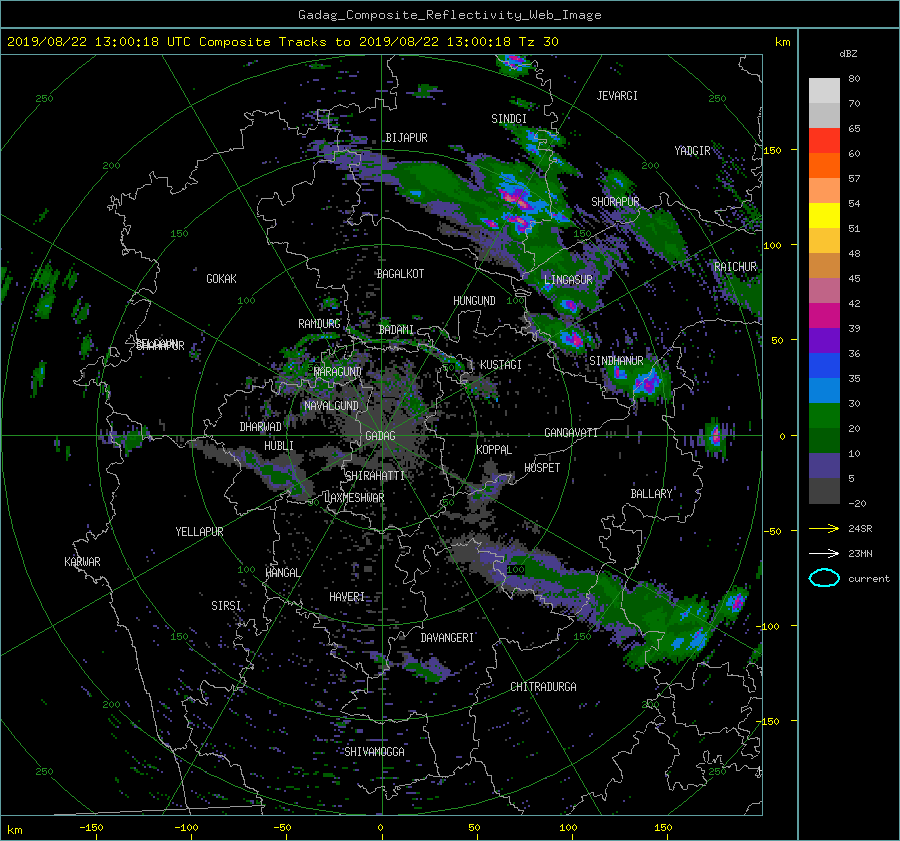Select the LAXMESHWAR city label

[354, 498]
